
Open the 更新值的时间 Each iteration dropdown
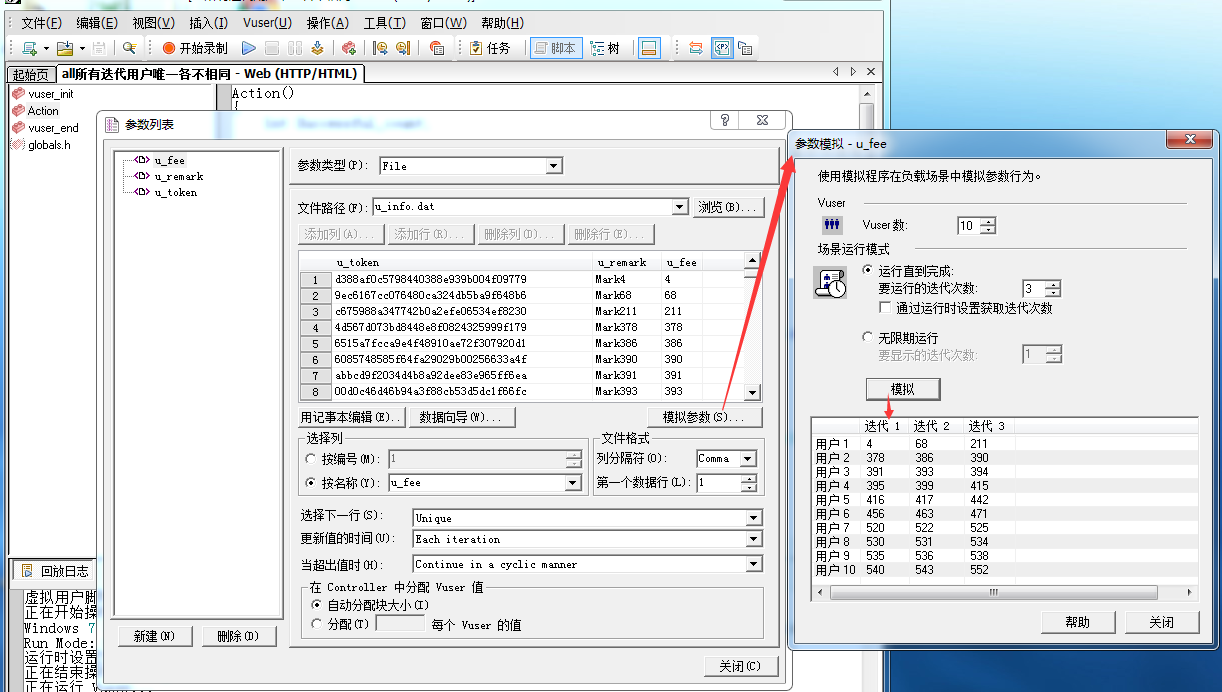[x=754, y=539]
